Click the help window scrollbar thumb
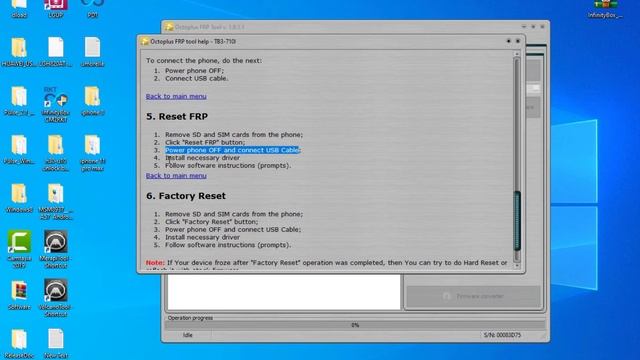This screenshot has width=640, height=360. (517, 220)
